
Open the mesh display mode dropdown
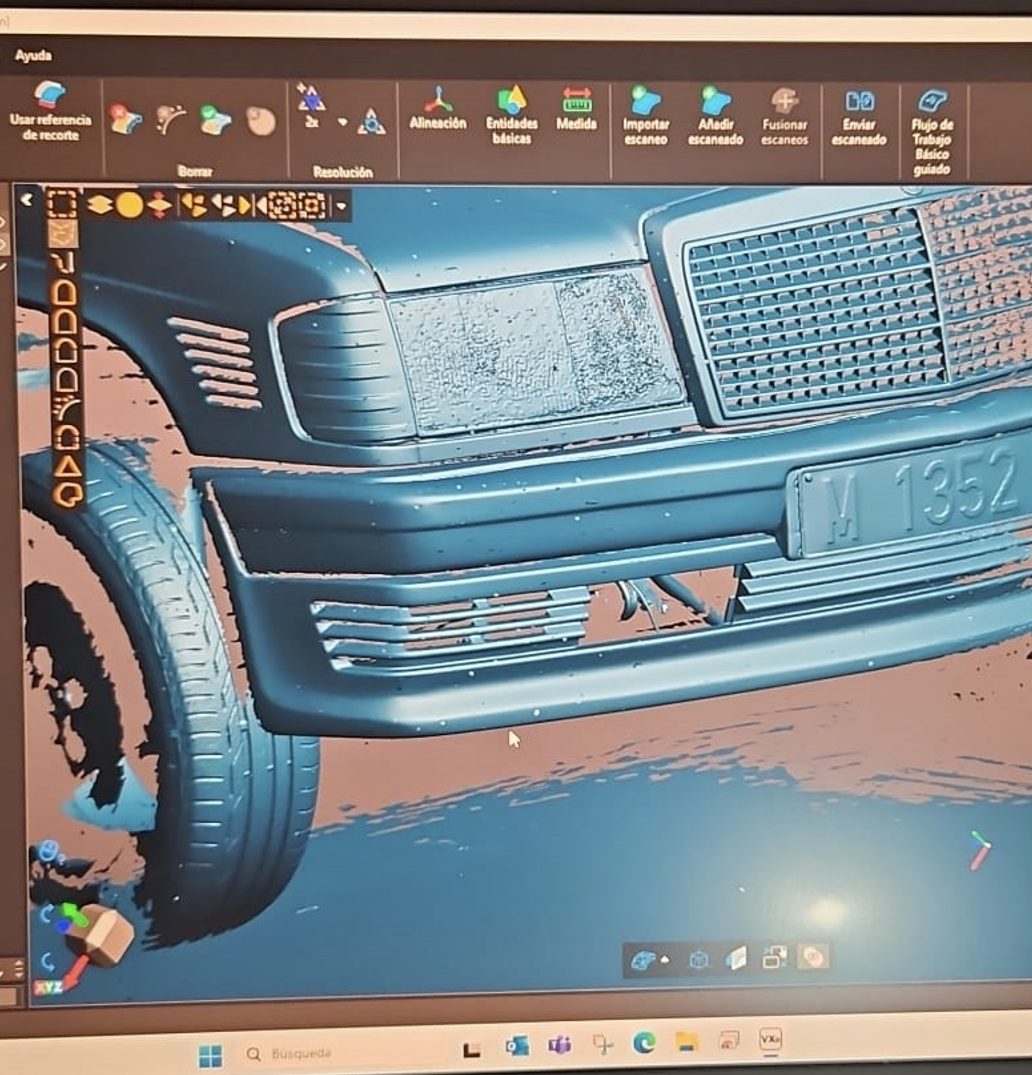665,958
